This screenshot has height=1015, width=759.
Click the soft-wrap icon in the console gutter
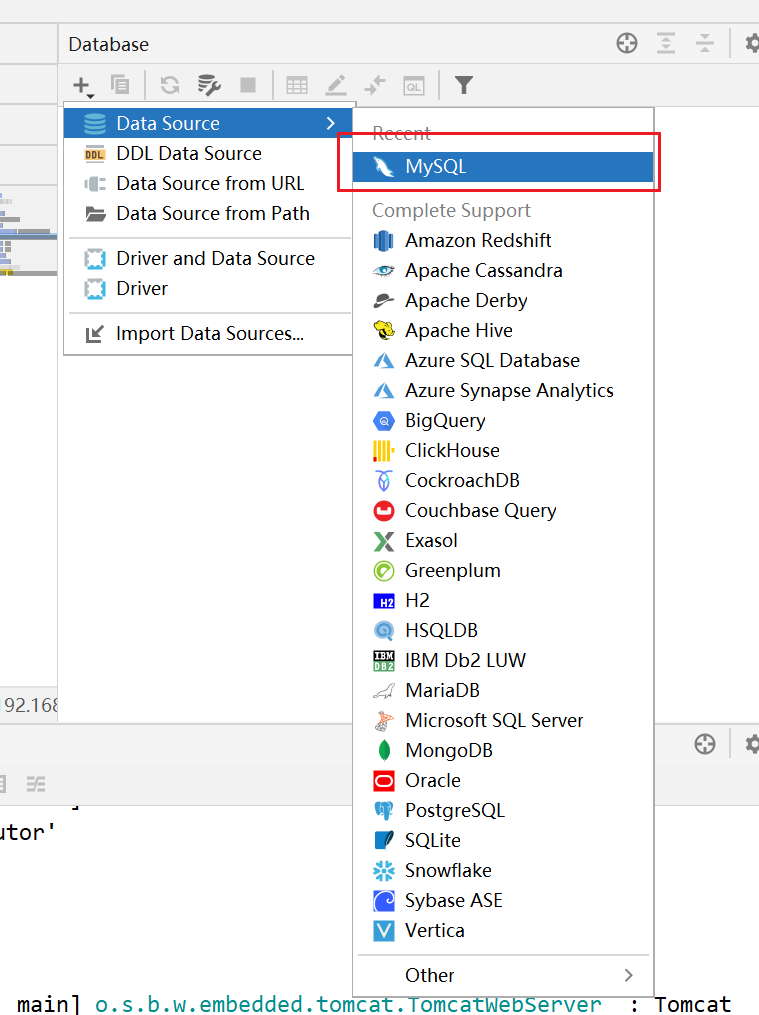tap(36, 785)
